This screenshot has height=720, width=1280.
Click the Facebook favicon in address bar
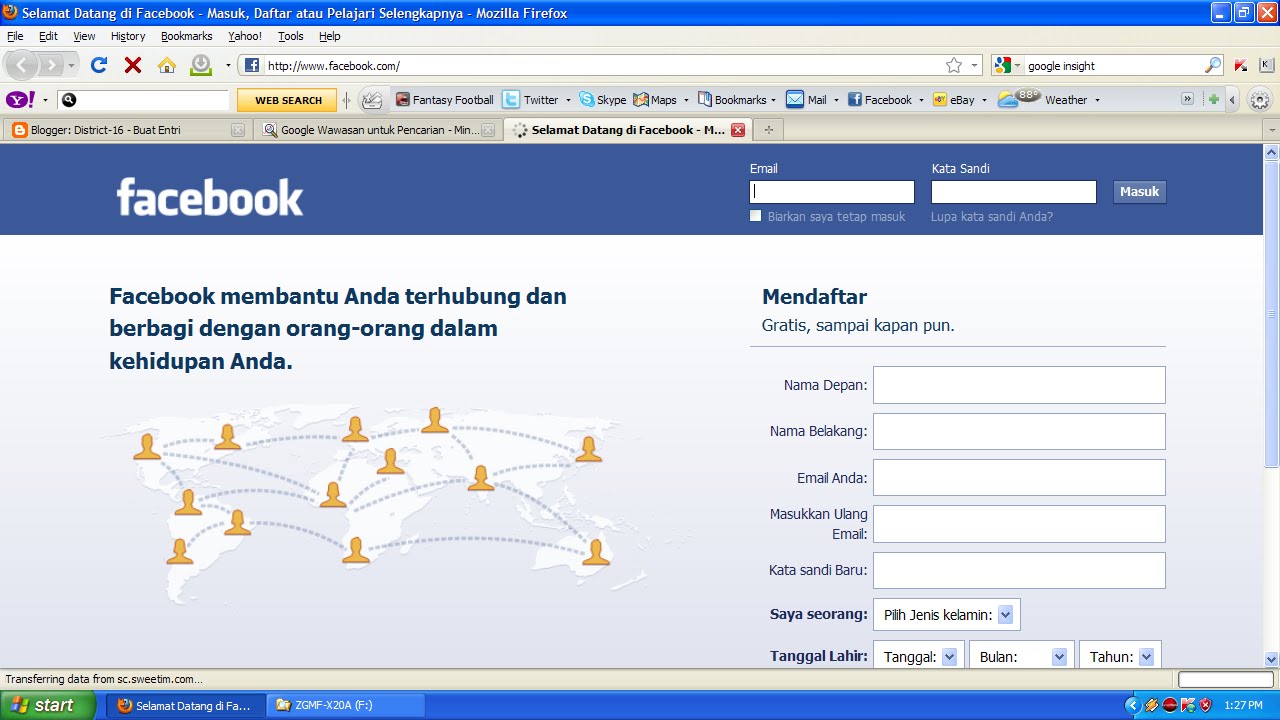pyautogui.click(x=252, y=65)
